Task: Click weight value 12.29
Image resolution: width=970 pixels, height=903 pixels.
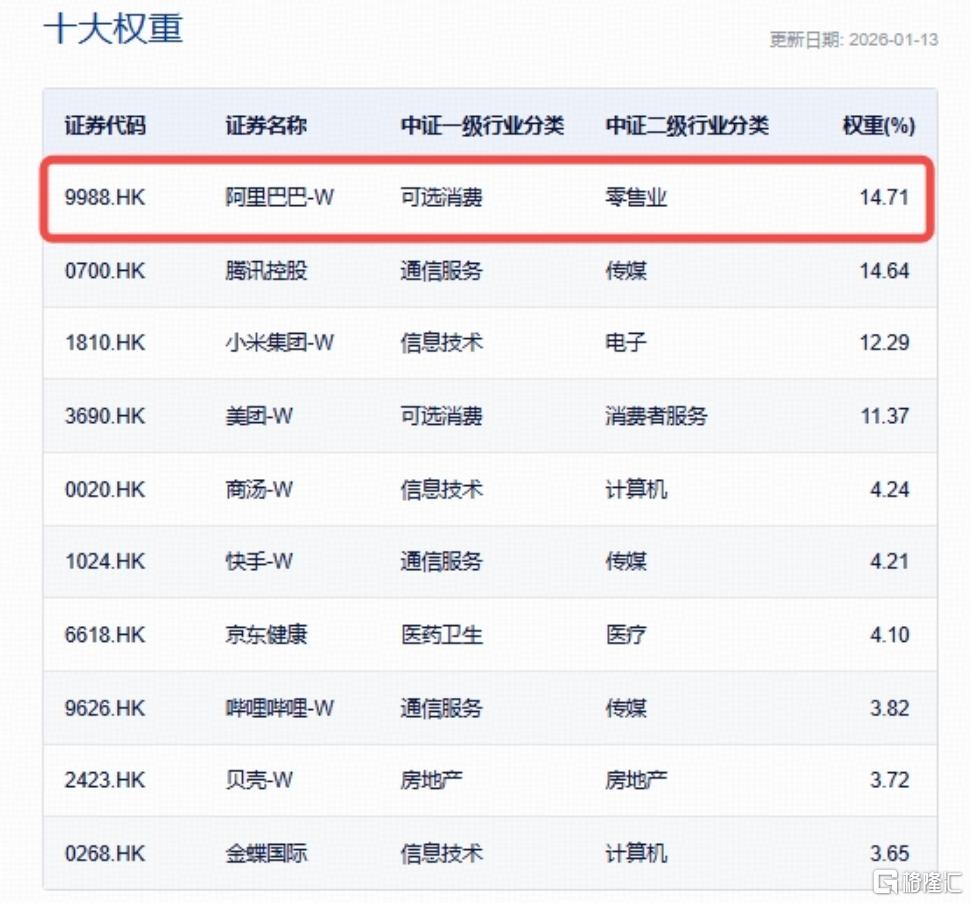Action: point(884,343)
